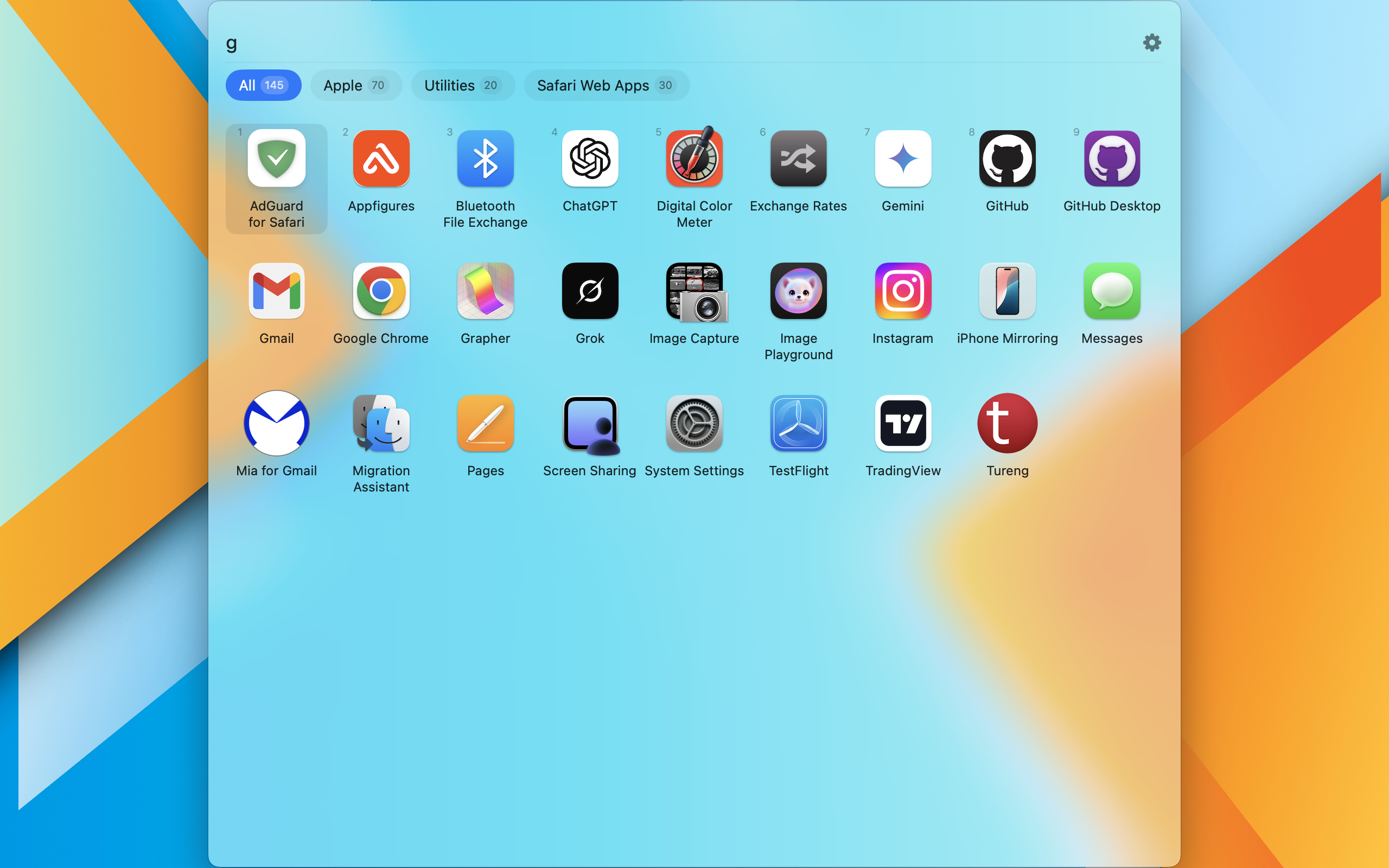Launch GitHub Desktop
The height and width of the screenshot is (868, 1389).
click(x=1111, y=158)
